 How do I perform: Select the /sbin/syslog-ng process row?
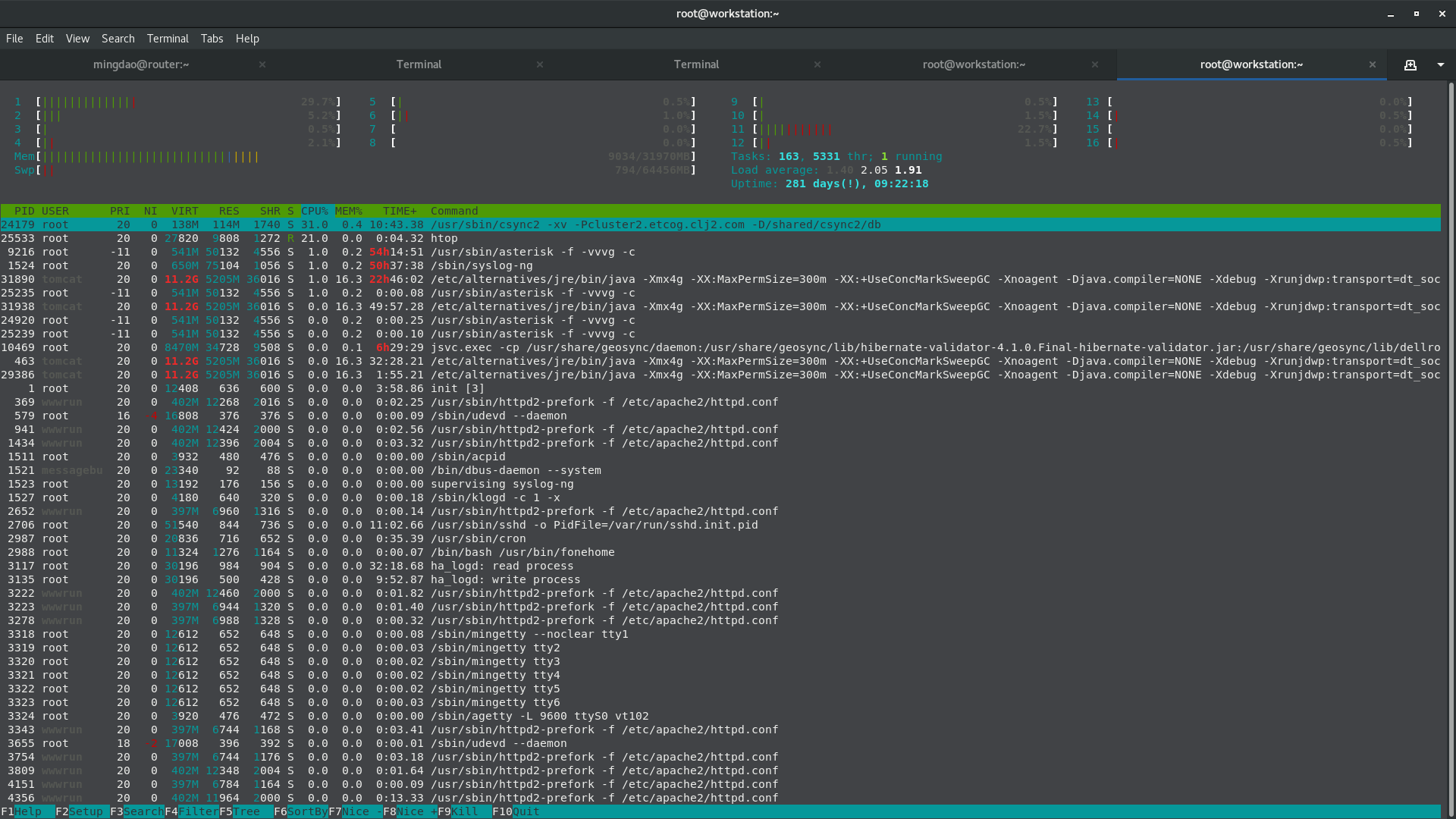tap(720, 265)
